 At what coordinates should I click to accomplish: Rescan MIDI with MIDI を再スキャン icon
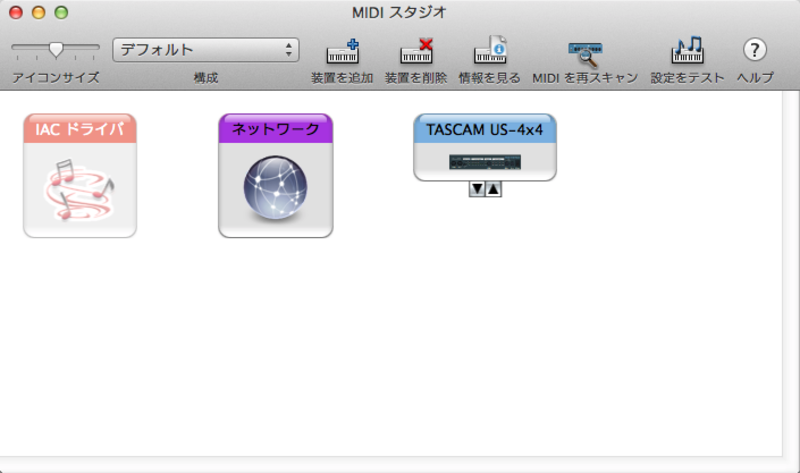[584, 54]
